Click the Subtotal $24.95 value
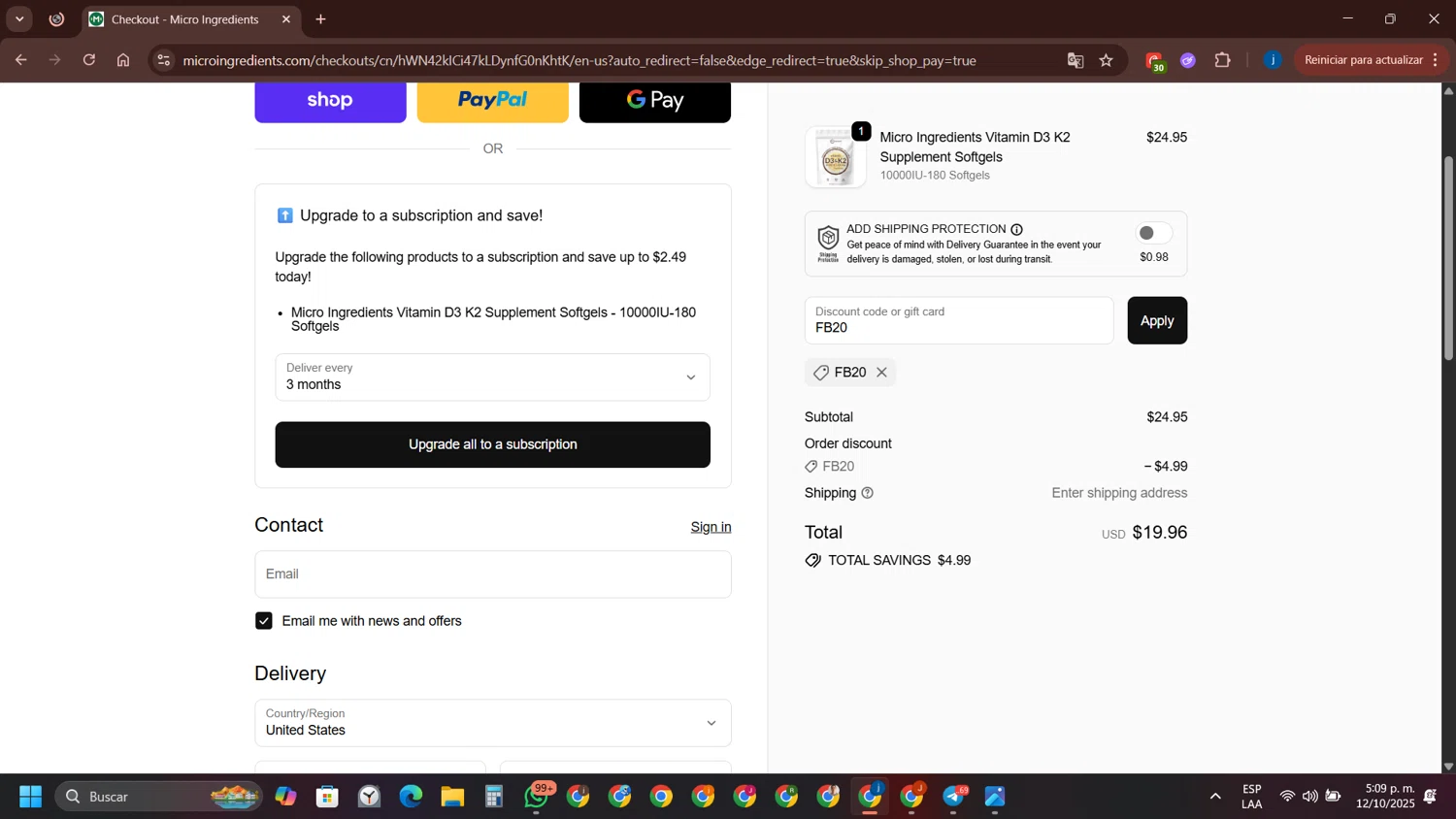 1167,417
